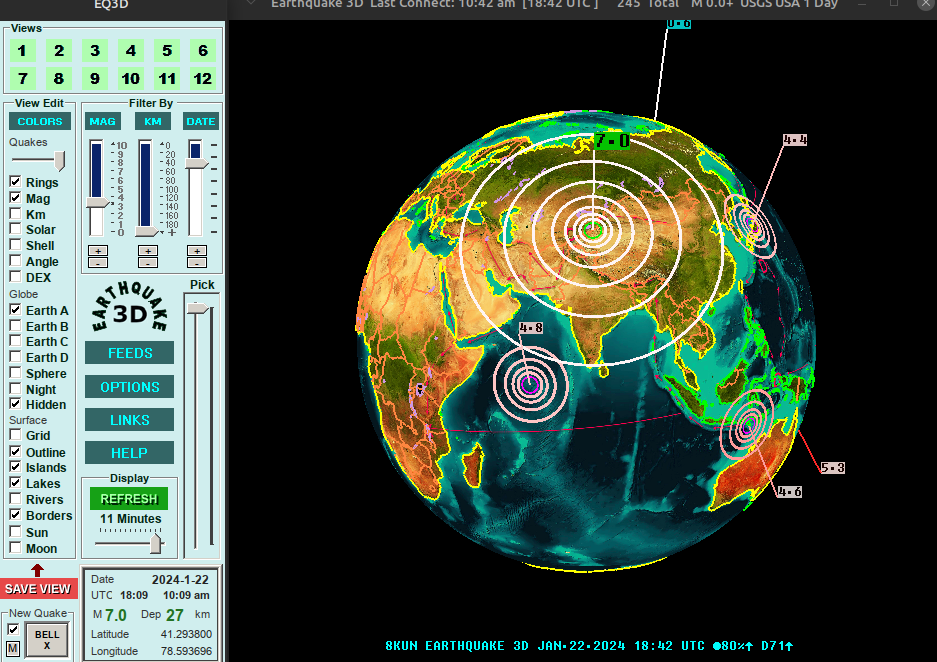Select view preset 12
Screen dimensions: 937x662
[203, 78]
